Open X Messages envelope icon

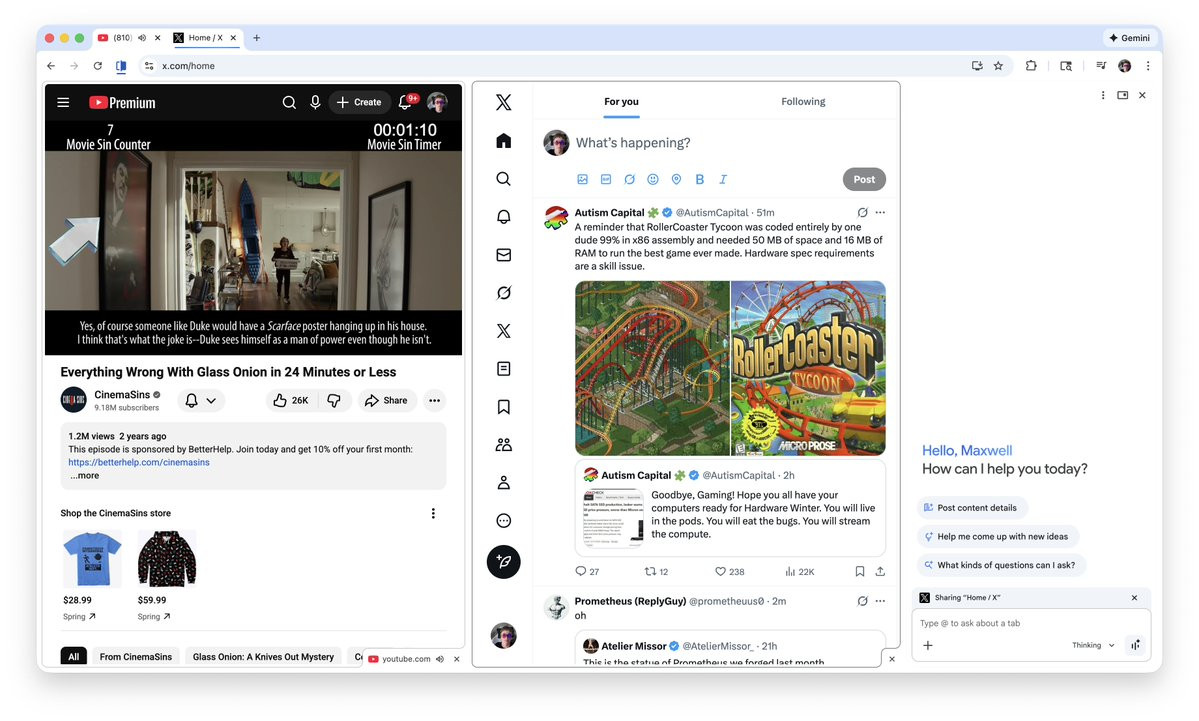(x=503, y=255)
